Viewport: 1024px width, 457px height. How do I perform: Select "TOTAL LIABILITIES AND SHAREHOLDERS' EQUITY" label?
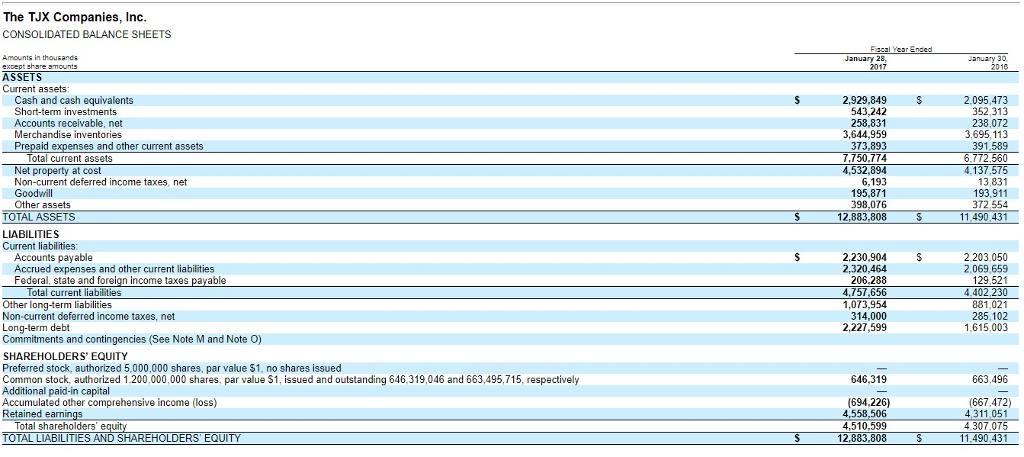tap(121, 438)
